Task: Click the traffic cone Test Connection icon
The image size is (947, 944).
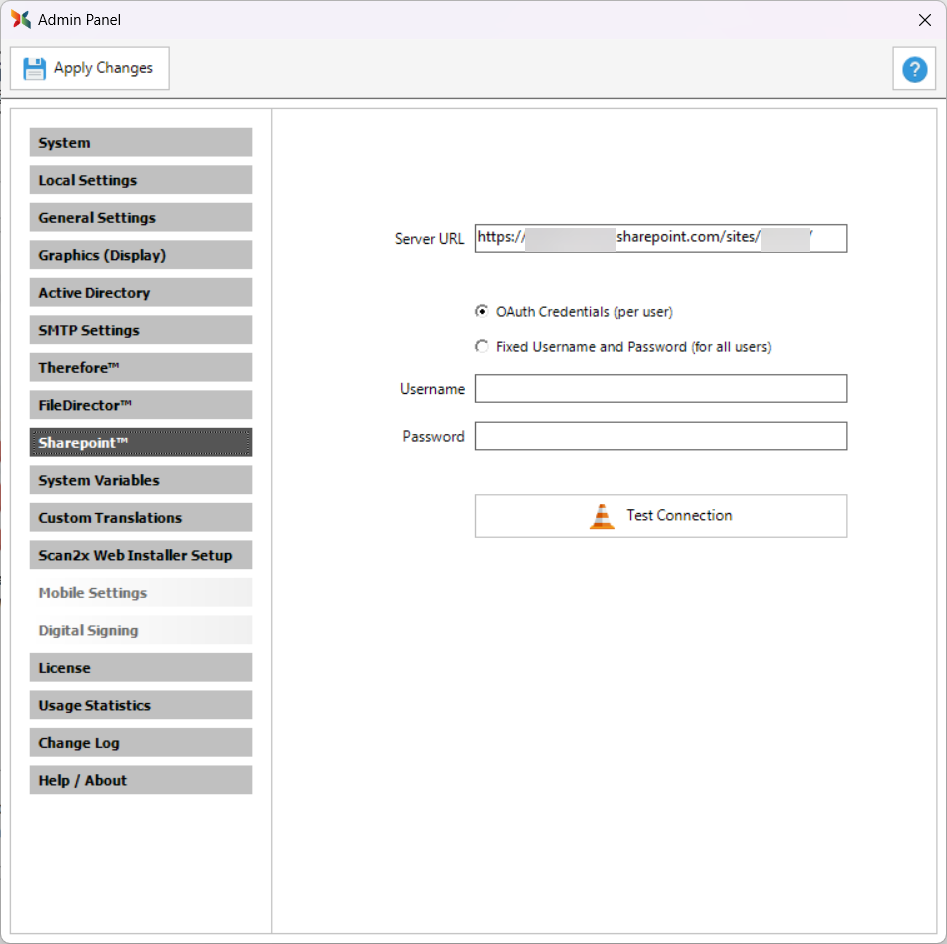Action: click(x=602, y=516)
